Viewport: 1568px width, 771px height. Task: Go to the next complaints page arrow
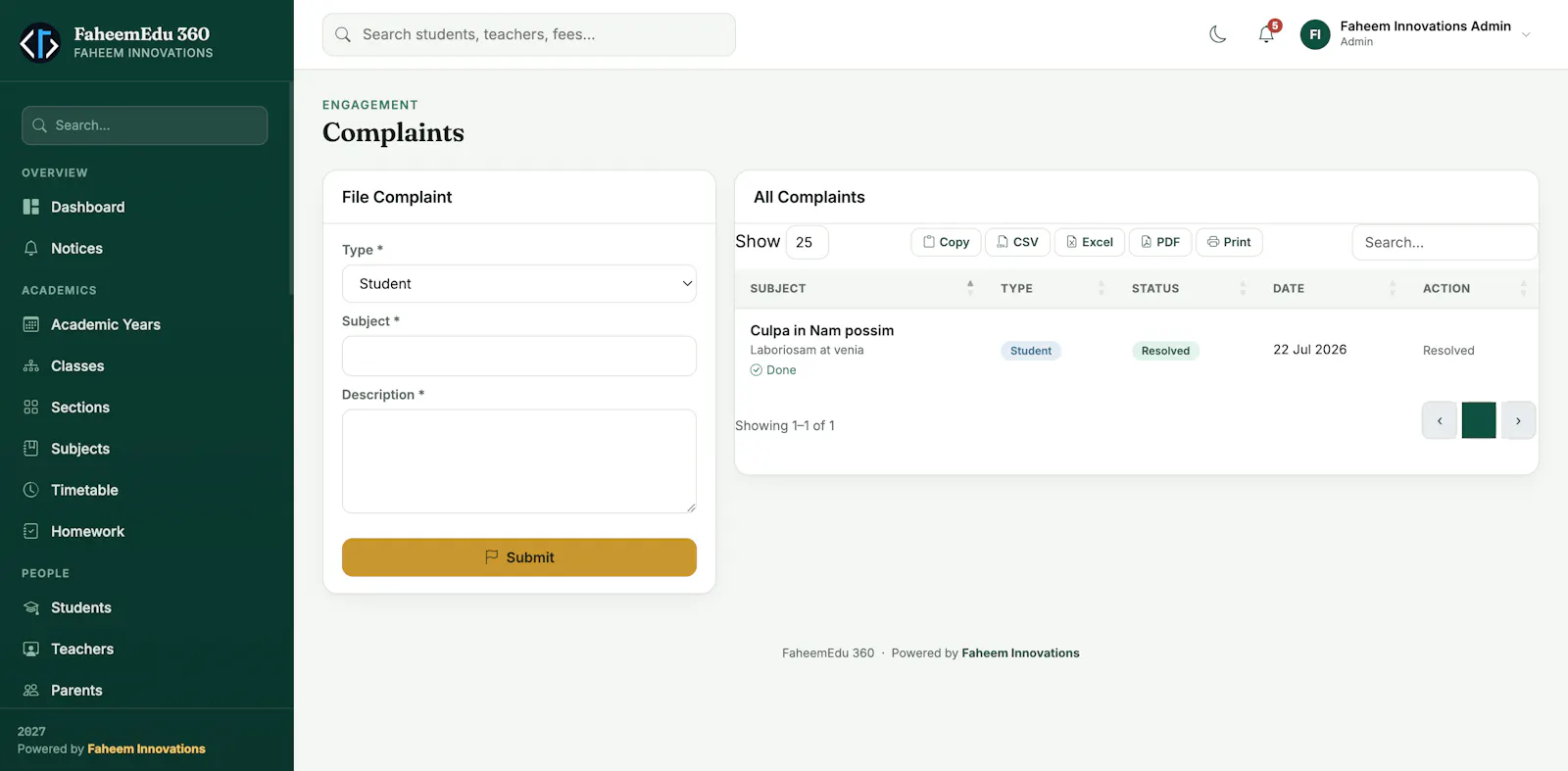click(x=1518, y=420)
